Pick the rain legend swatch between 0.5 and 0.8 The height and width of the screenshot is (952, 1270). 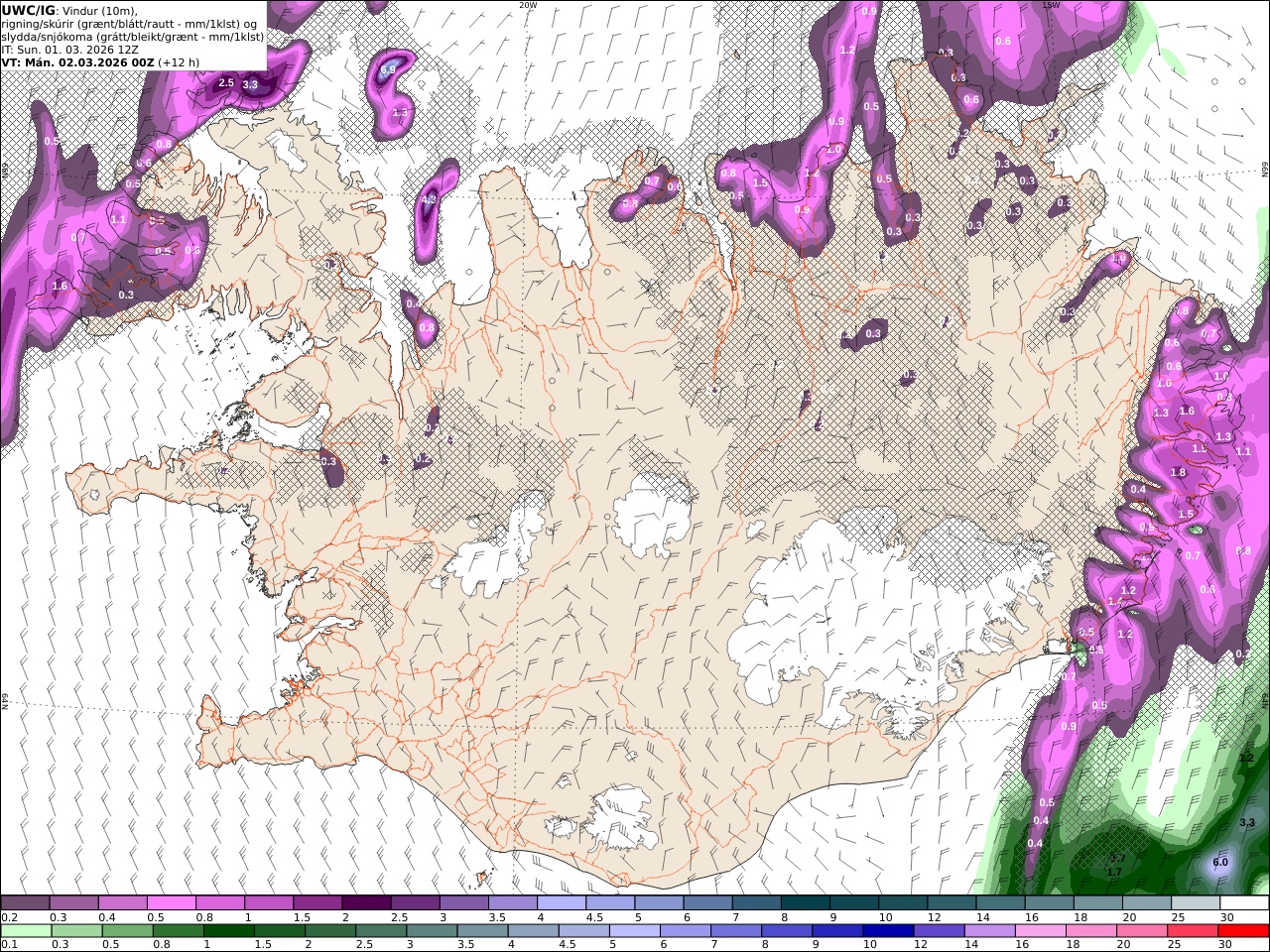pos(127,930)
